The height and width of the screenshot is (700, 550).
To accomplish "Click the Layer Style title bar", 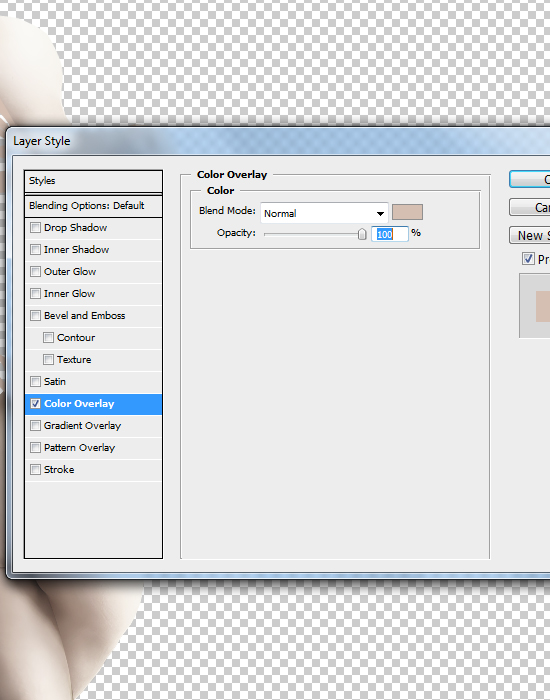I will (278, 141).
